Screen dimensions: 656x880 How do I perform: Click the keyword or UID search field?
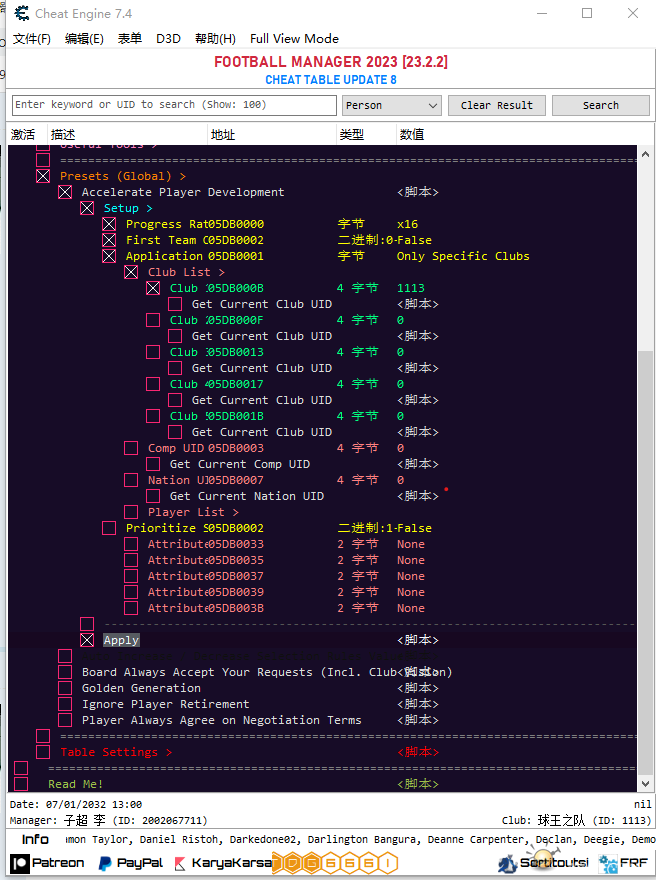click(174, 105)
